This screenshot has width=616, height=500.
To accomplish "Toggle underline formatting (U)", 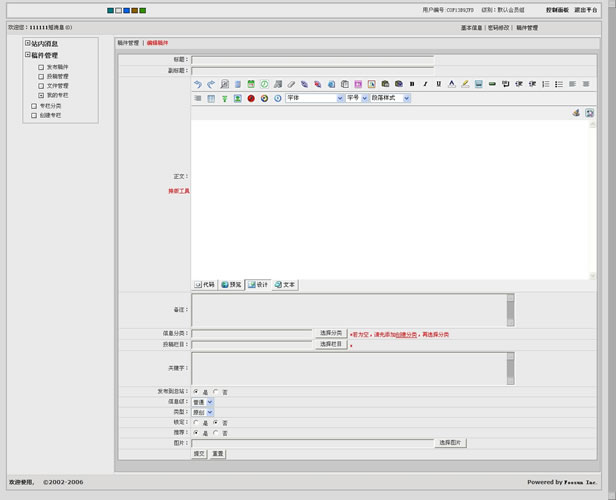I will pos(438,84).
